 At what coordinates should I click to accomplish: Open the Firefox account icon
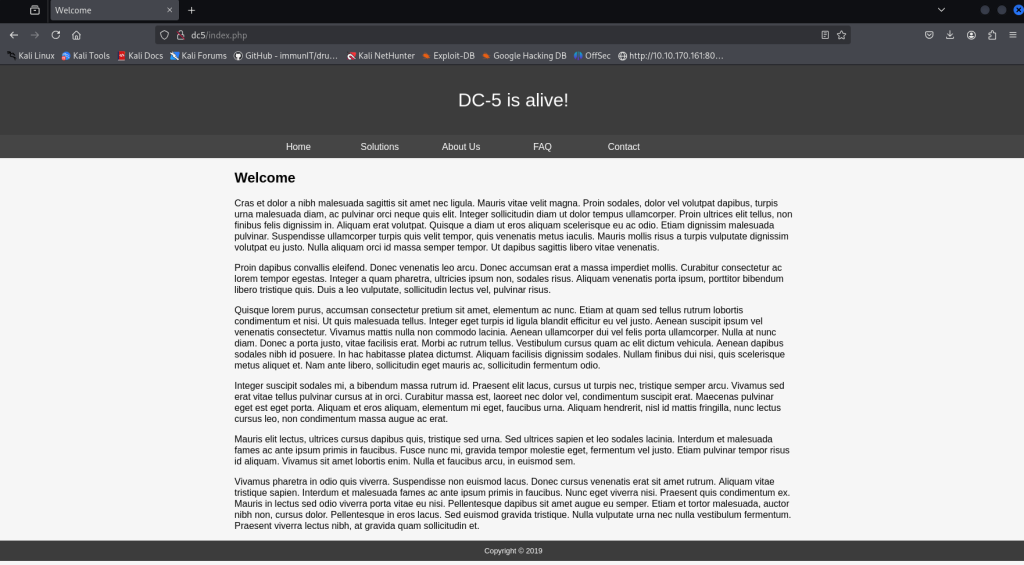coord(971,34)
